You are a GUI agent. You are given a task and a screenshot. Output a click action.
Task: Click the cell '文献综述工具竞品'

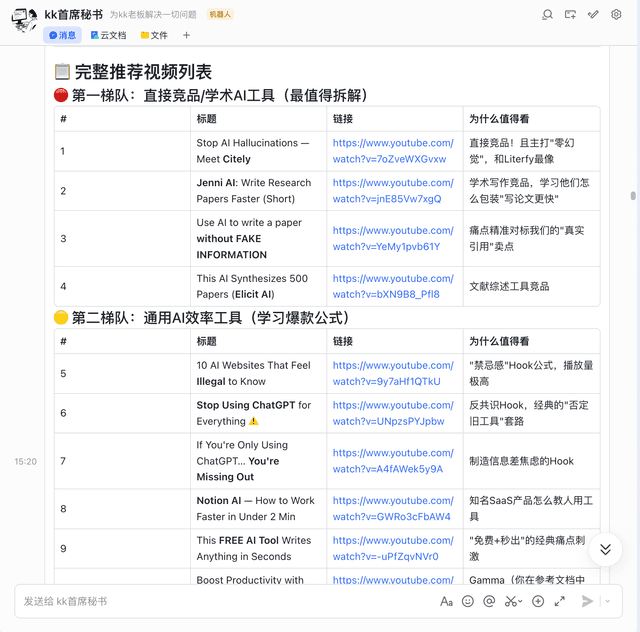click(509, 286)
